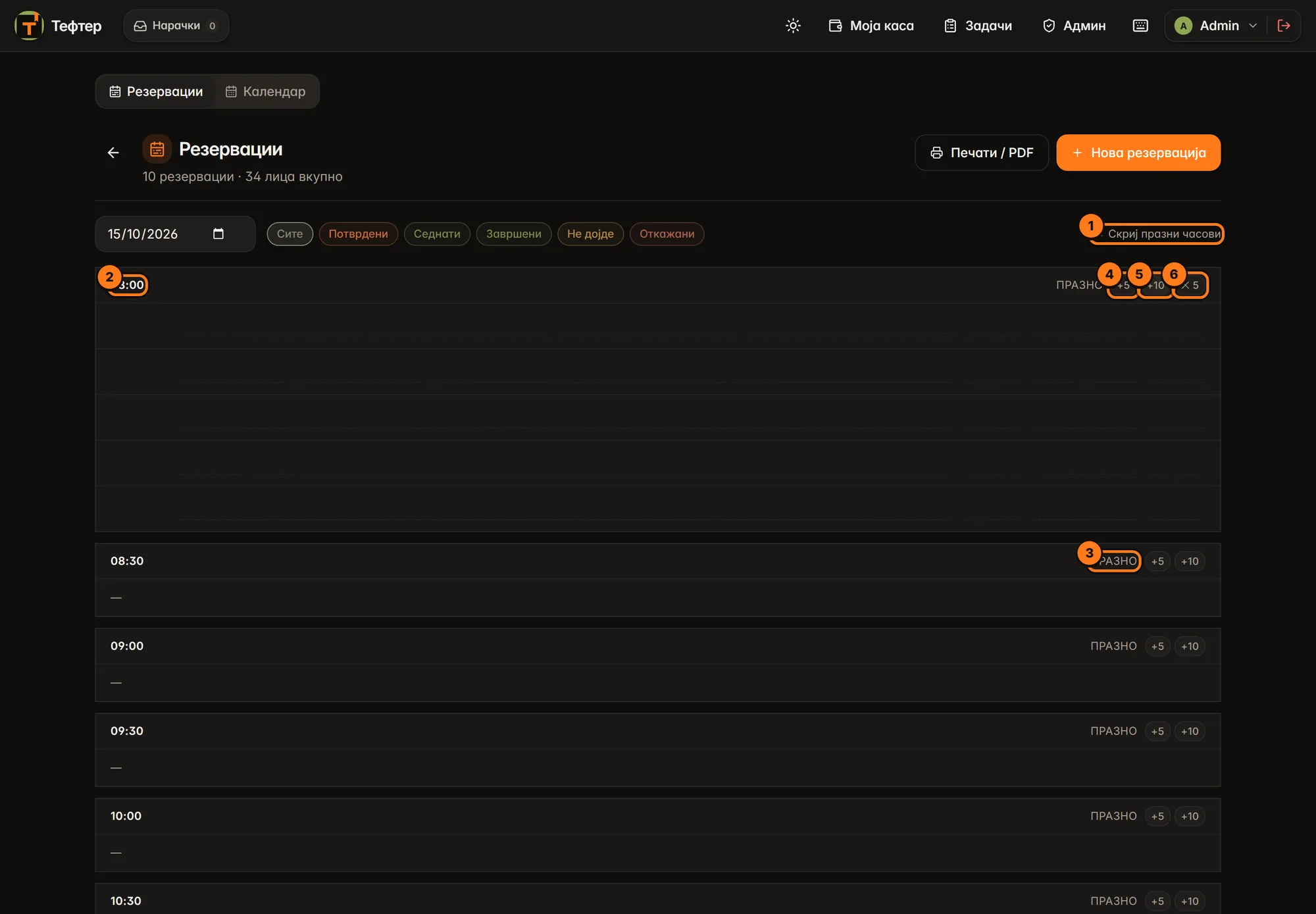Filter by Потврдени reservations

point(358,234)
